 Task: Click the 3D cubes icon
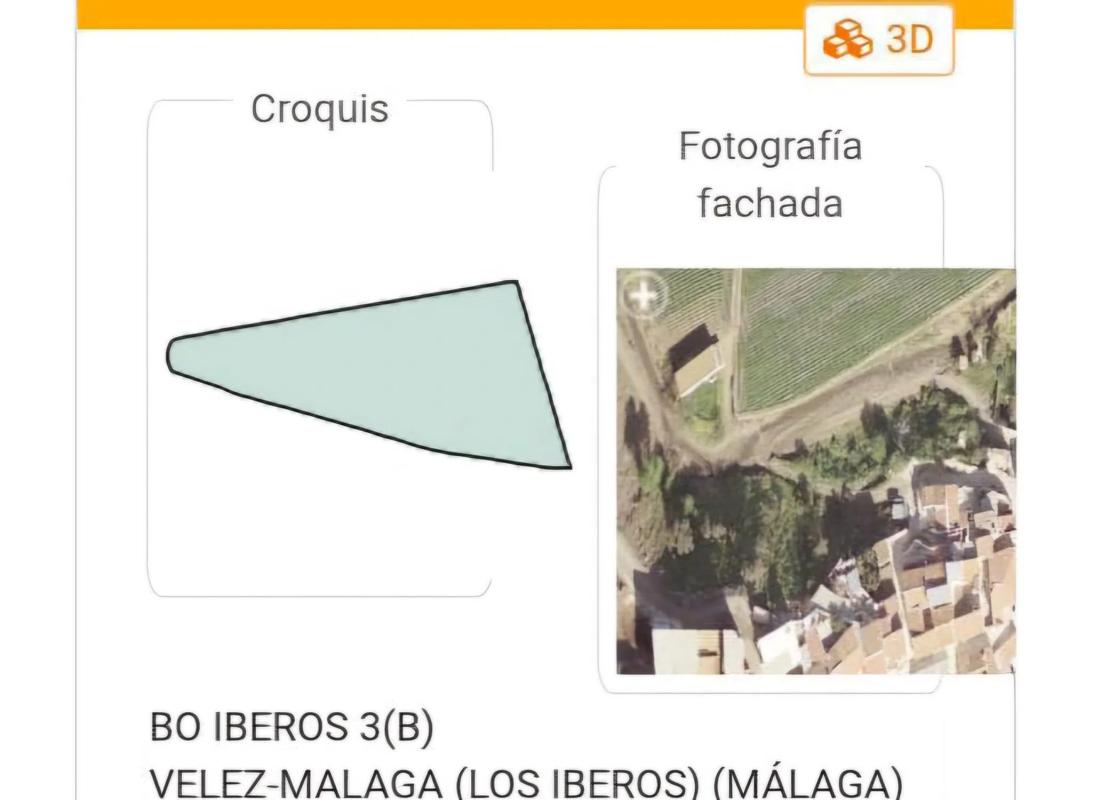(x=847, y=40)
